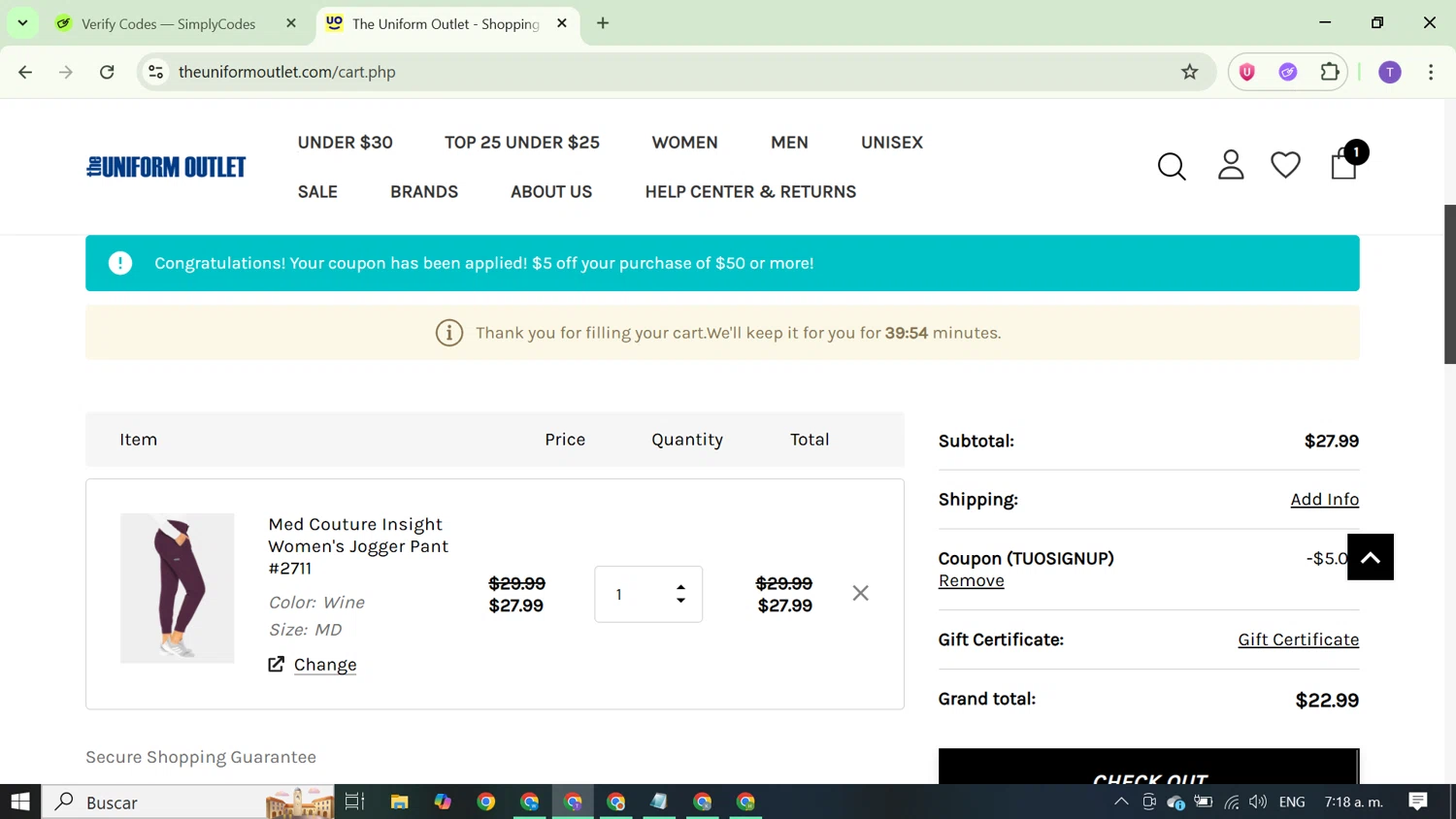Switch to The Uniform Outlet tab

point(446,23)
